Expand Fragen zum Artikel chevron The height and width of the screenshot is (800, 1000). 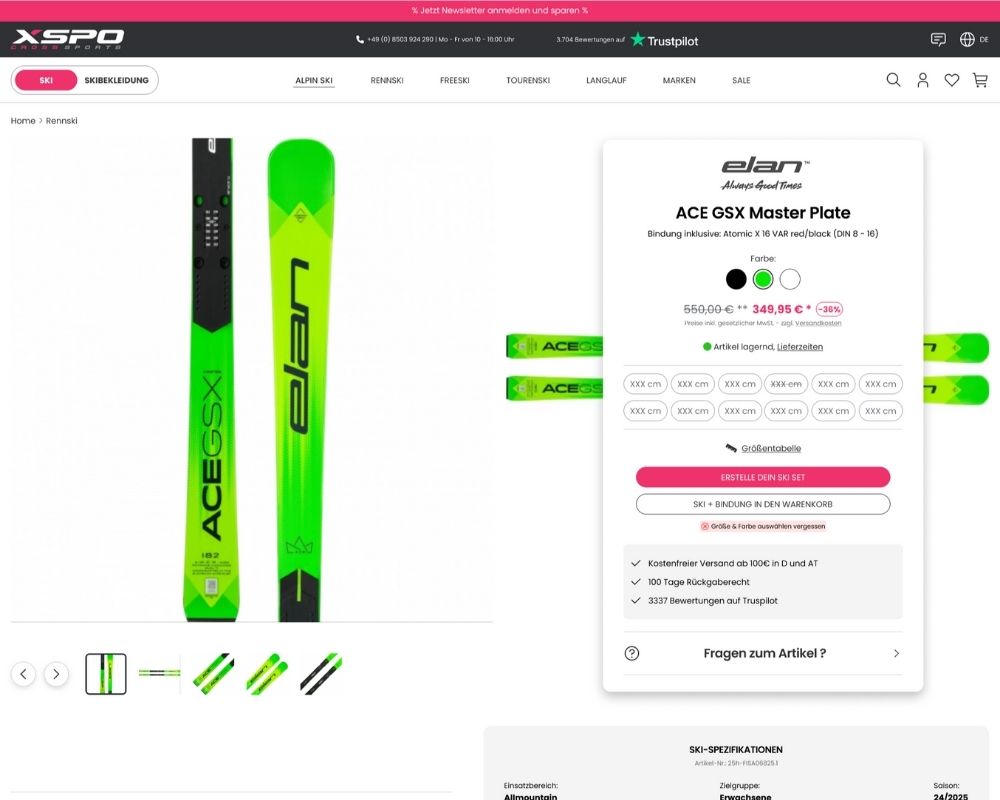click(896, 653)
